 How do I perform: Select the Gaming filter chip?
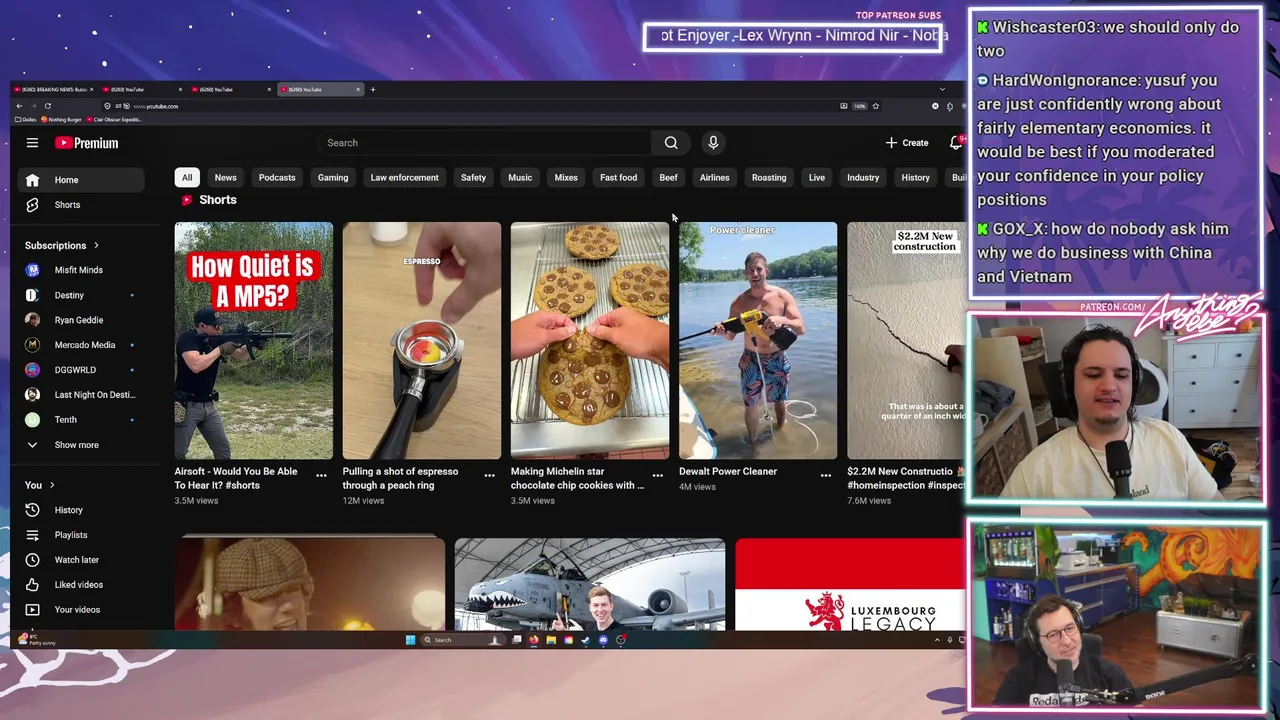click(333, 177)
